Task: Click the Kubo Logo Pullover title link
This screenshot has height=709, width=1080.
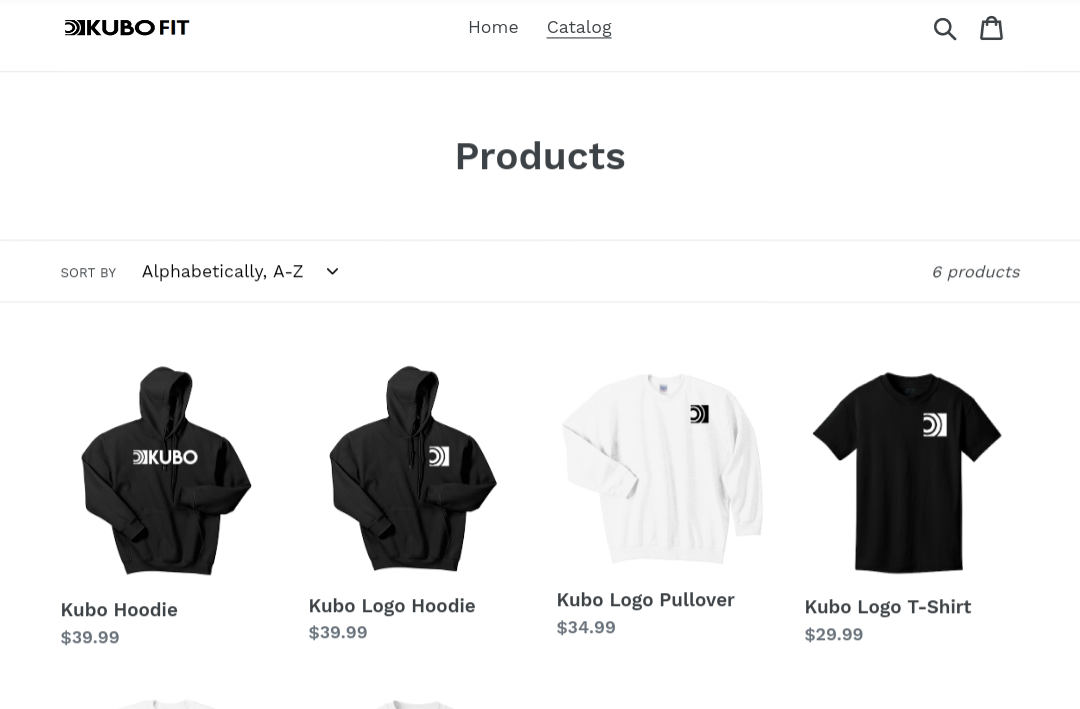Action: tap(645, 600)
